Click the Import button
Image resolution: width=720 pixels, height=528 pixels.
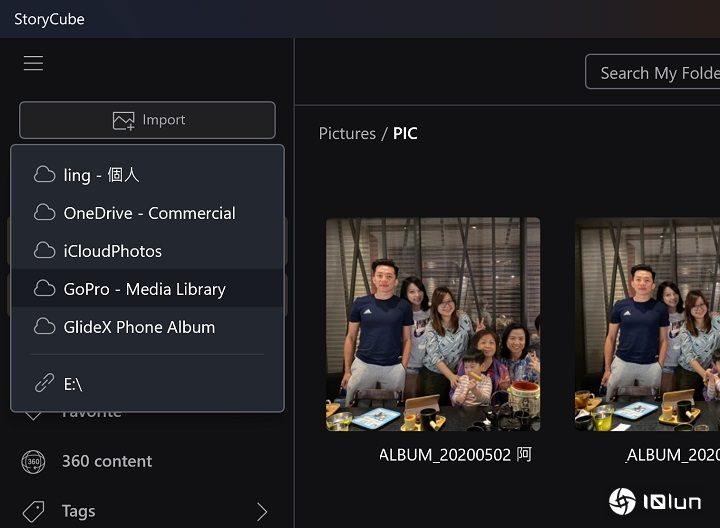coord(147,120)
